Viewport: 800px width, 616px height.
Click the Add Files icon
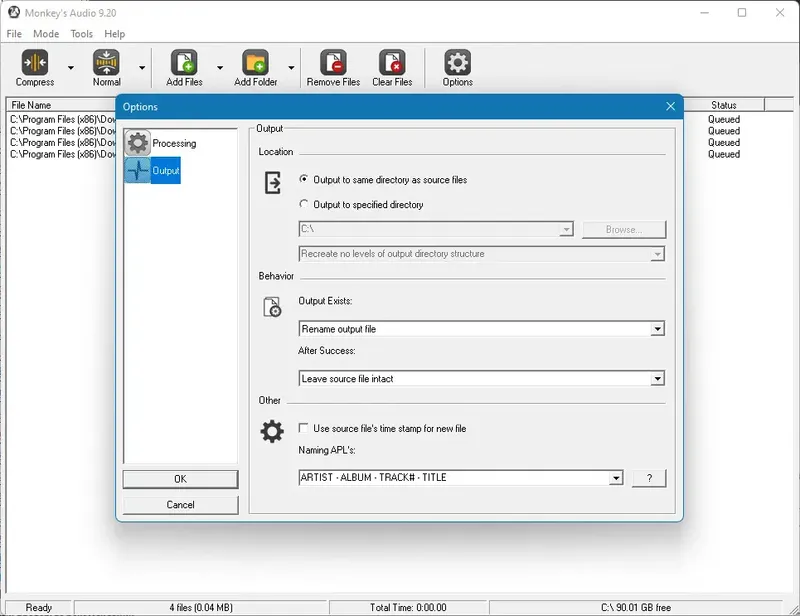[184, 63]
